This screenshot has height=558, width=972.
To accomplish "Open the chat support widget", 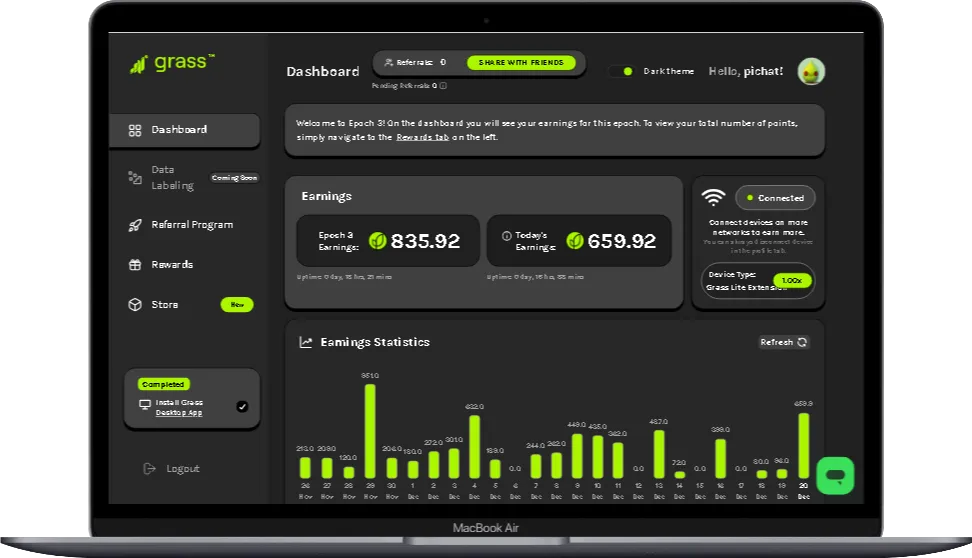I will point(835,476).
